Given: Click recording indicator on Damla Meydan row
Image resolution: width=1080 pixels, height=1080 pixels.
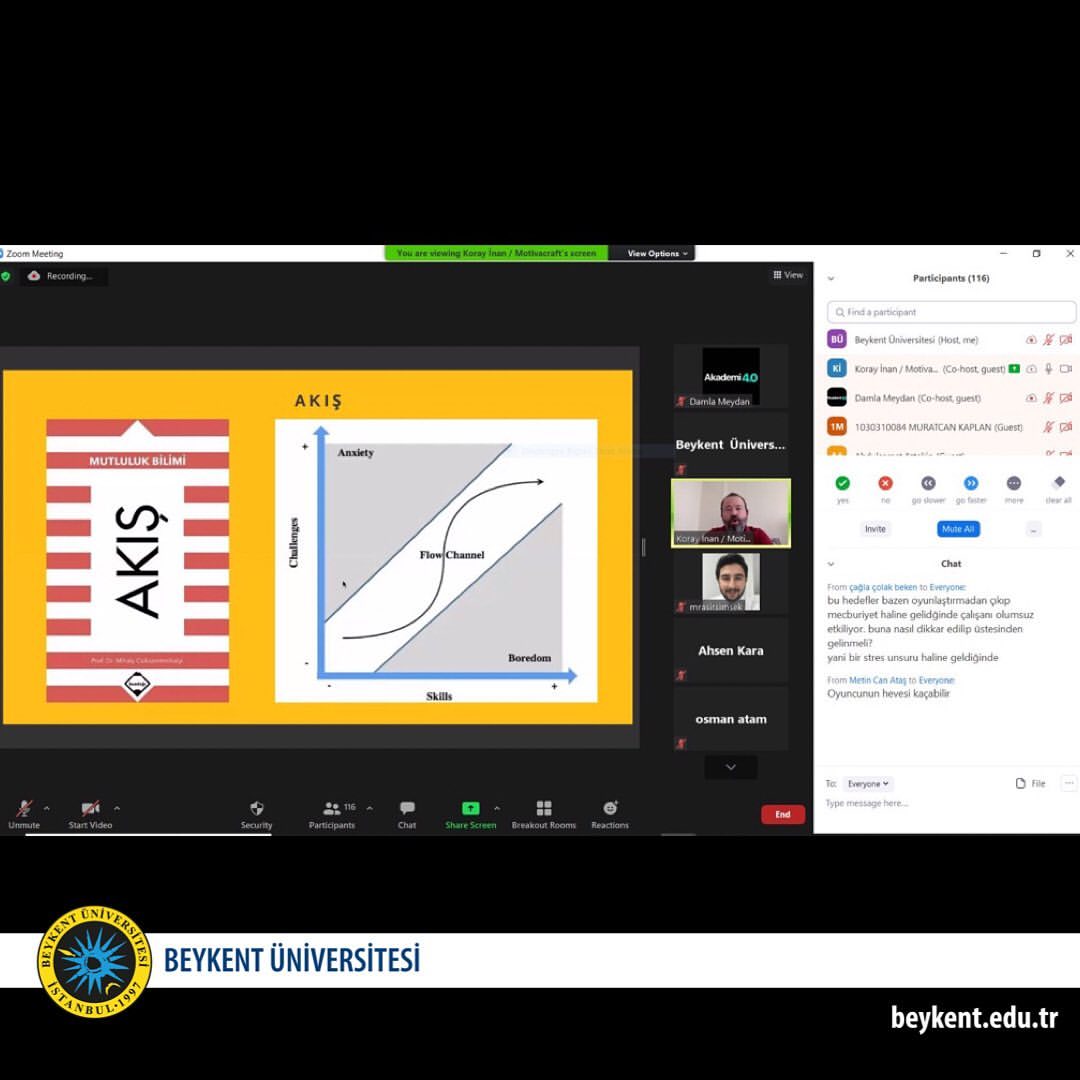Looking at the screenshot, I should click(x=1031, y=398).
